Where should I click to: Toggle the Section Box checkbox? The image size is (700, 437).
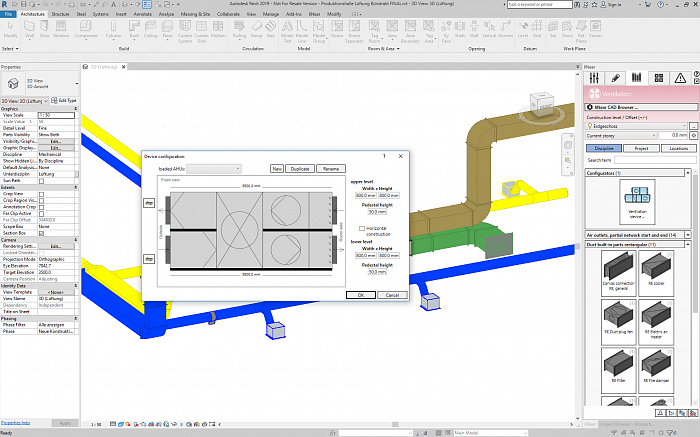pyautogui.click(x=42, y=233)
